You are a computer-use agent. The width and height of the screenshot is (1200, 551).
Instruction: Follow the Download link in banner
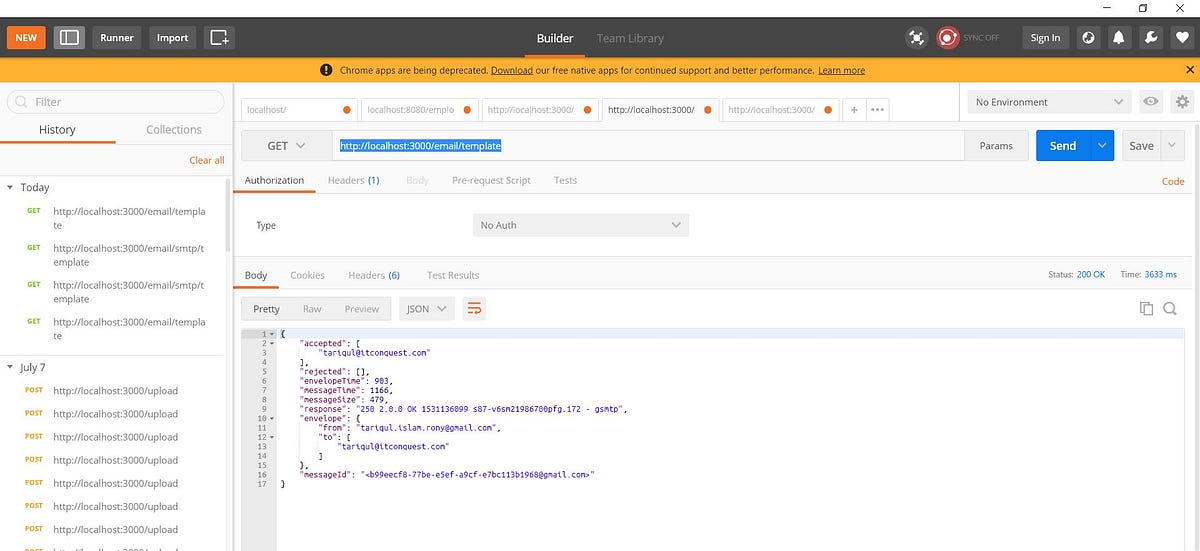[x=512, y=70]
